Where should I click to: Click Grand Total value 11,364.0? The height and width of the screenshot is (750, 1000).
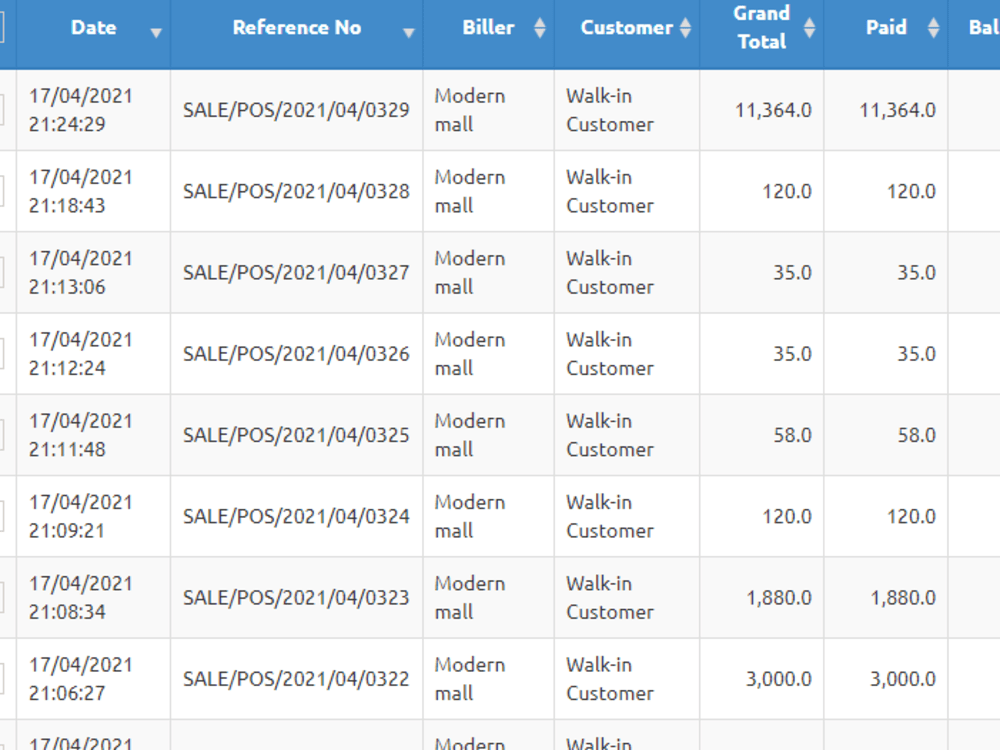click(x=773, y=110)
